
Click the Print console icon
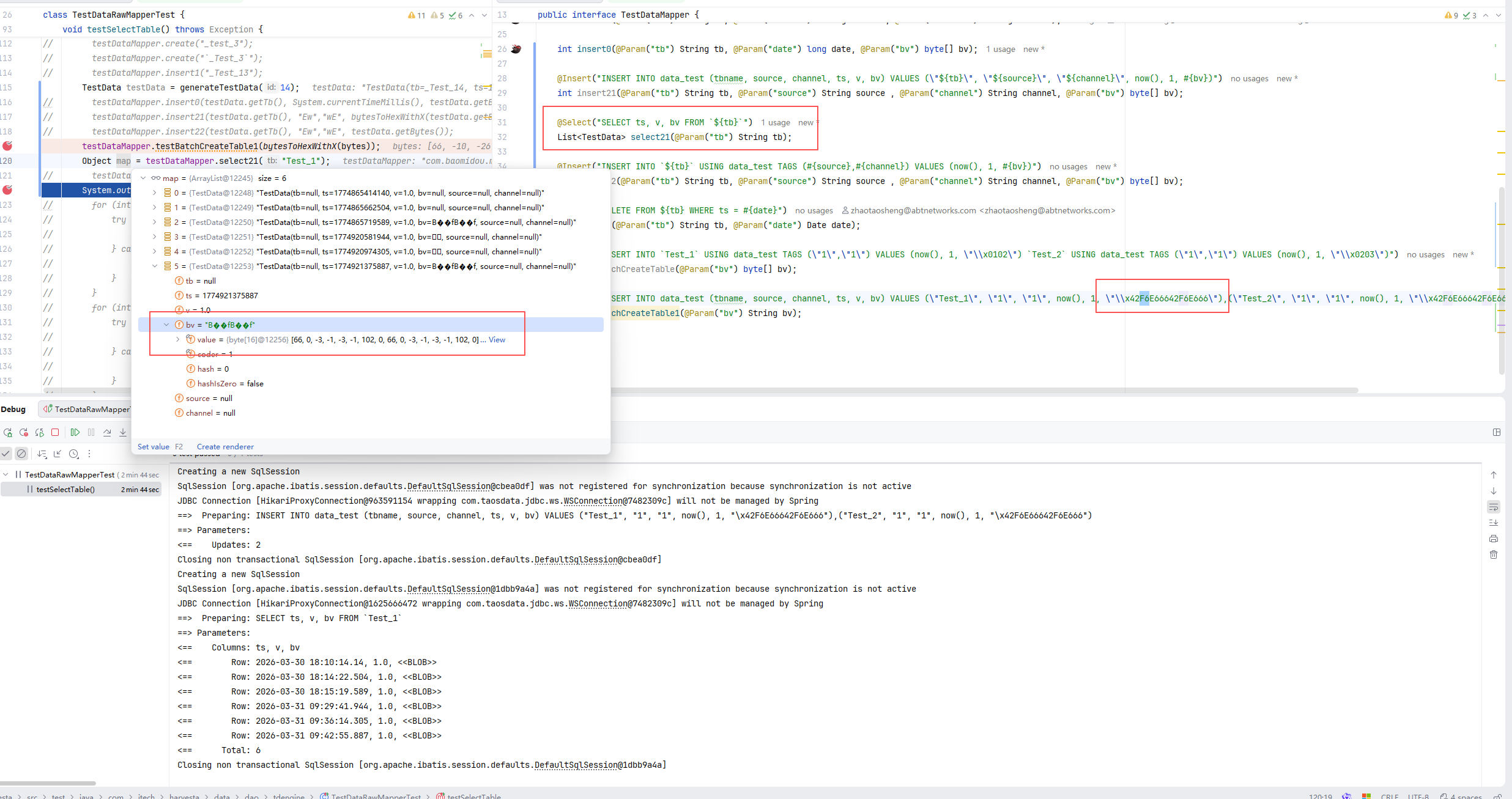click(1494, 539)
